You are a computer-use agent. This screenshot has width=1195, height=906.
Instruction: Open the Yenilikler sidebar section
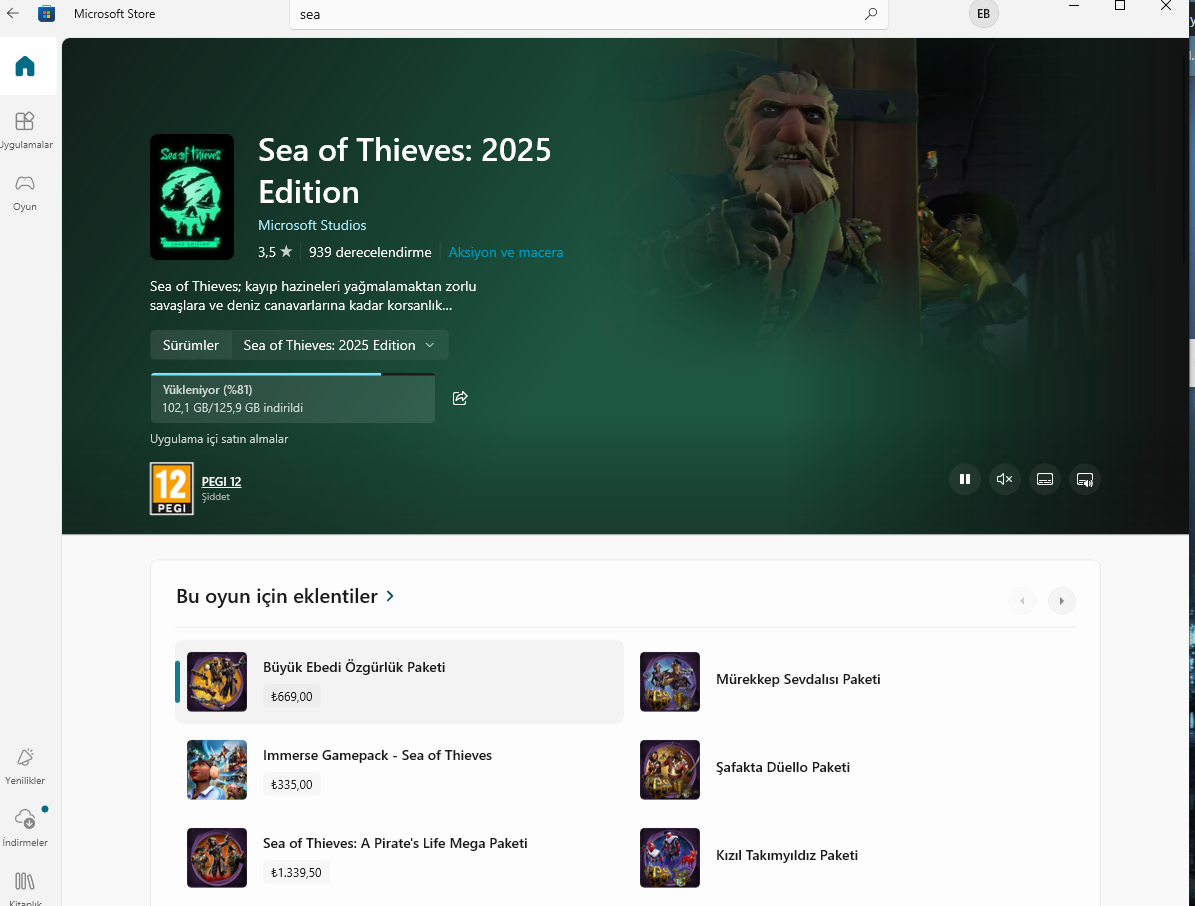[x=25, y=766]
